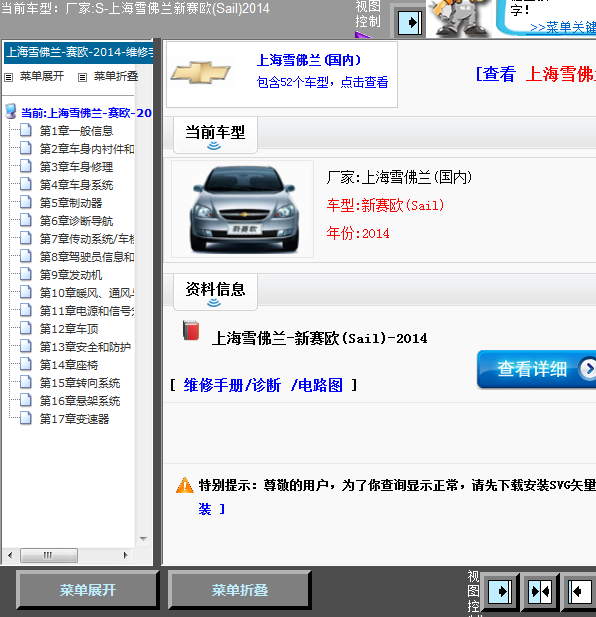Click the >>菜单关键 link at top right
This screenshot has width=596, height=617.
click(x=563, y=28)
